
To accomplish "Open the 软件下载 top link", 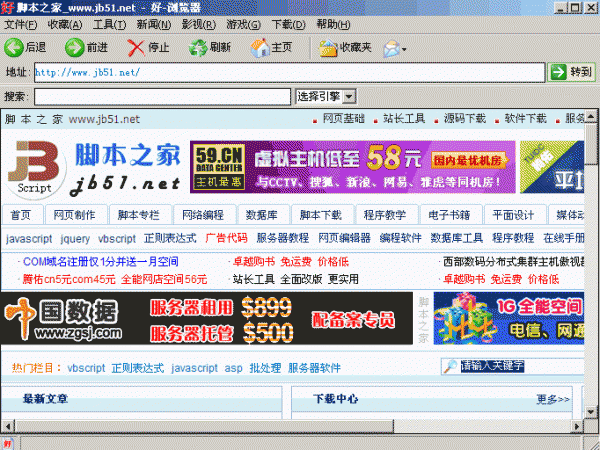I will pos(525,119).
